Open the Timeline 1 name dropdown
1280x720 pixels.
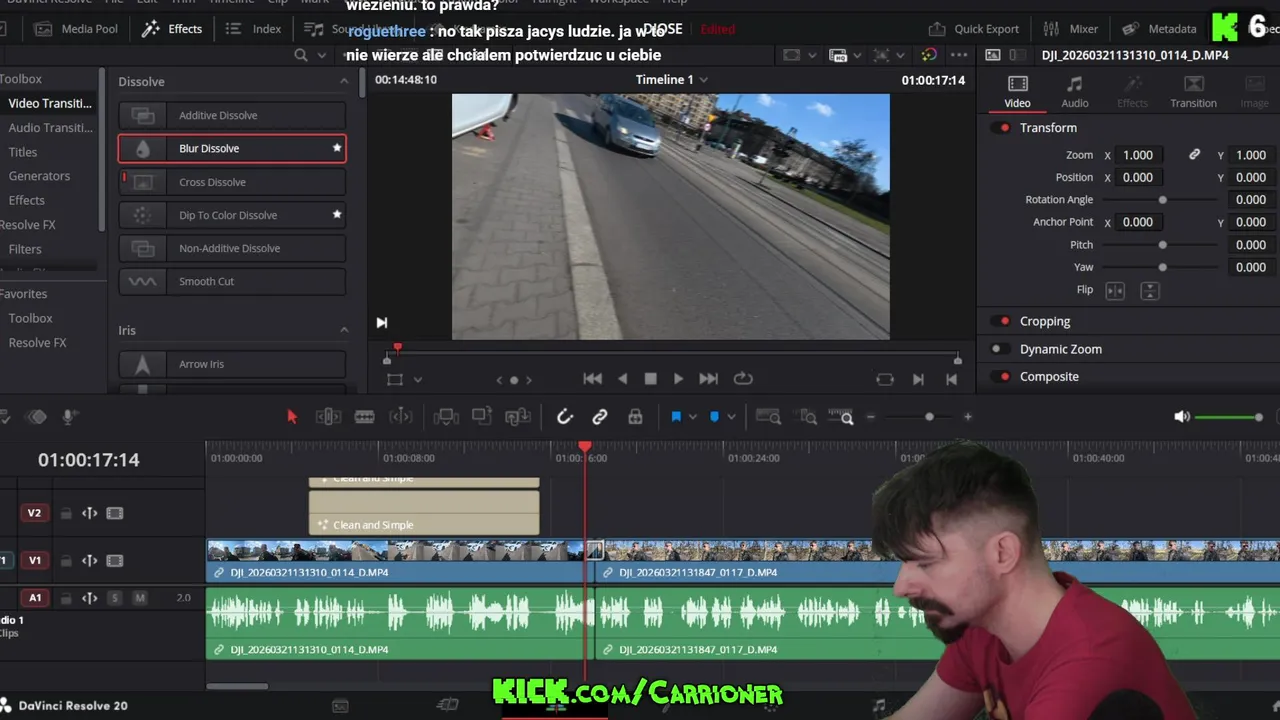704,80
